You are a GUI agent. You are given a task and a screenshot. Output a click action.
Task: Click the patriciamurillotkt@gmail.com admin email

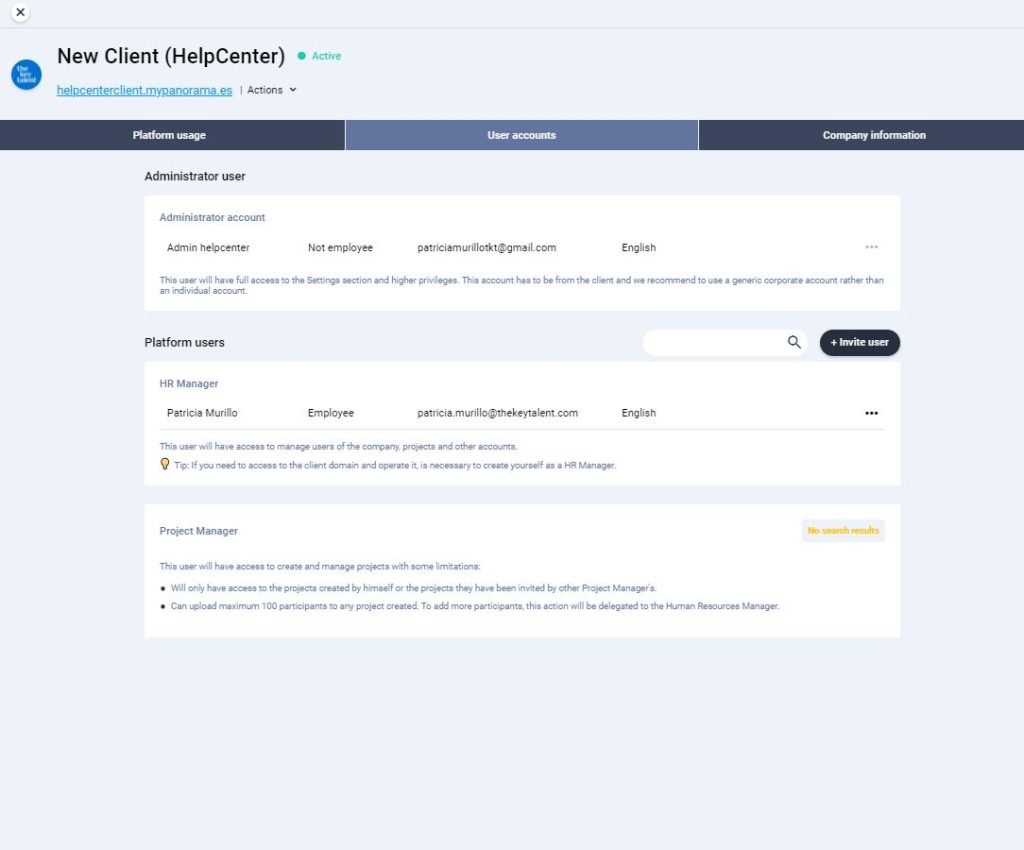pyautogui.click(x=486, y=248)
